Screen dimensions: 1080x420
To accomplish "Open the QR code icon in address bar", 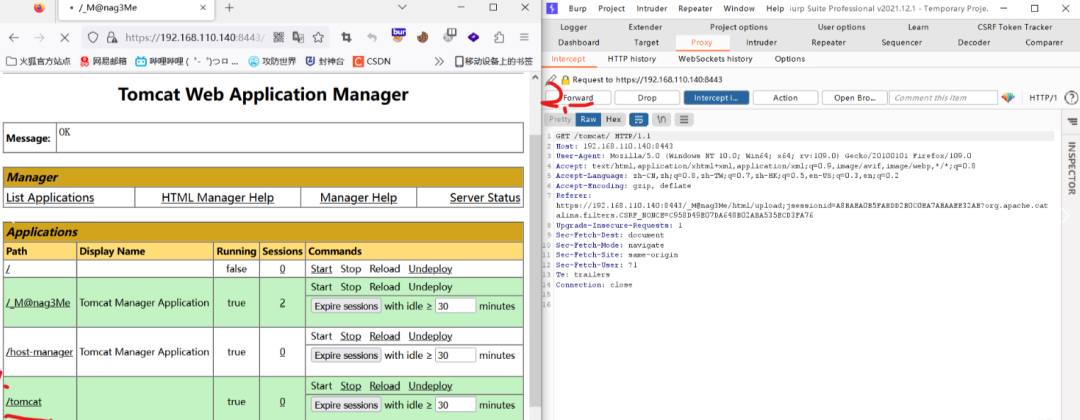I will [278, 37].
